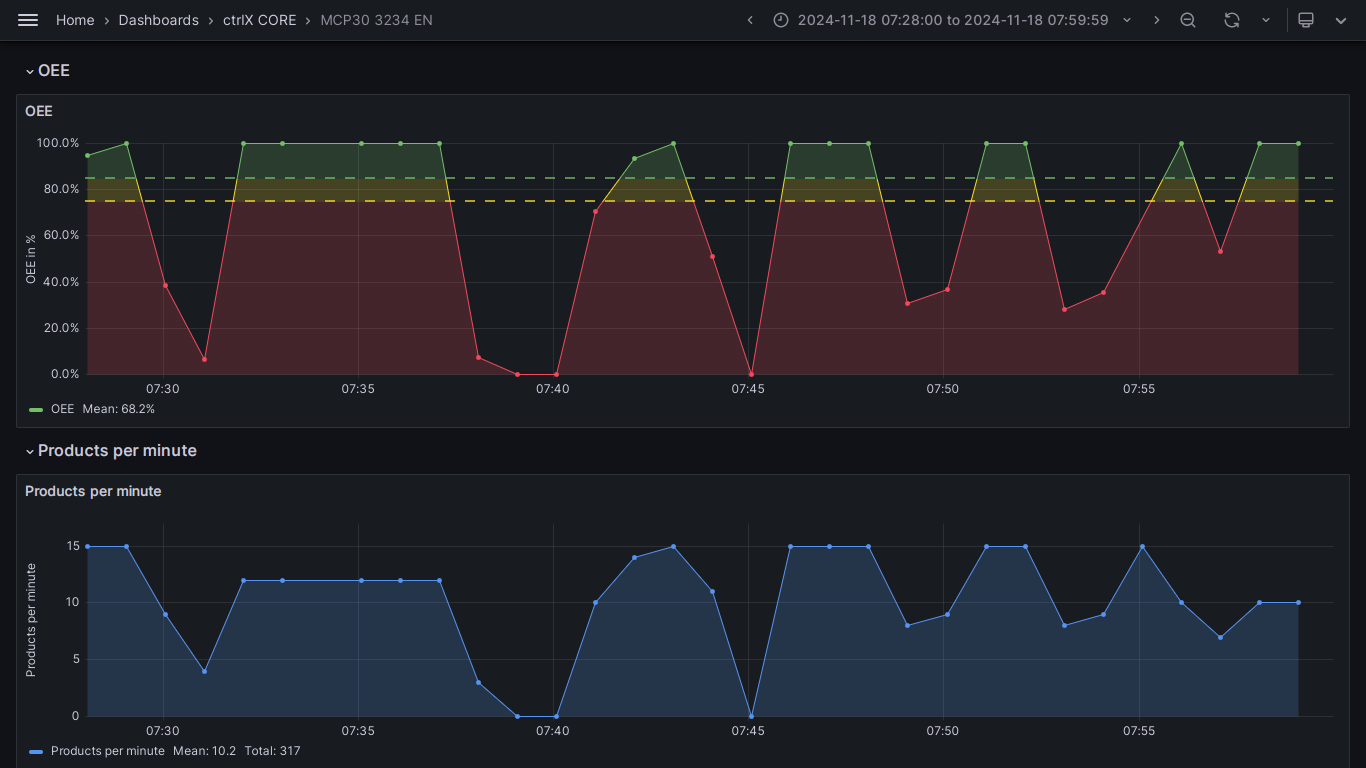Go to Home breadcrumb
1366x768 pixels.
coord(75,20)
